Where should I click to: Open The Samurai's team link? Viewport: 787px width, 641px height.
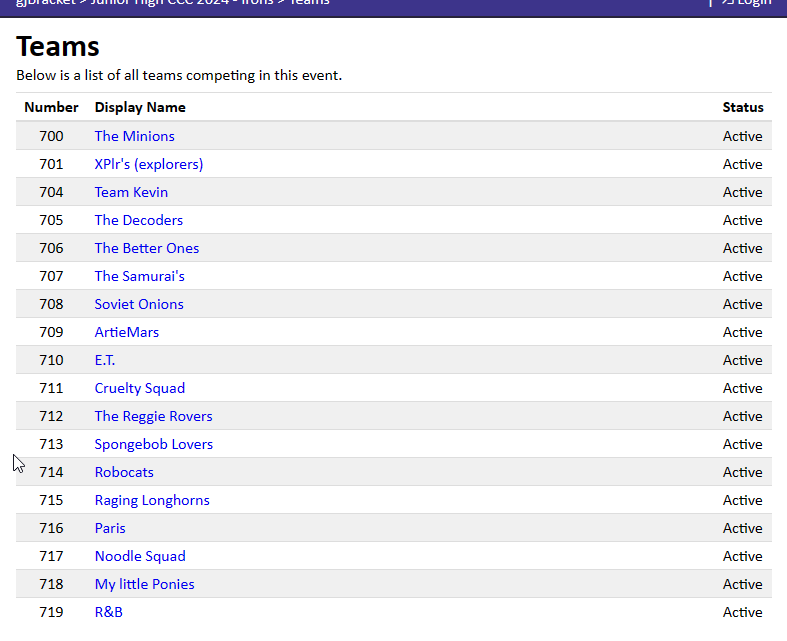[139, 276]
